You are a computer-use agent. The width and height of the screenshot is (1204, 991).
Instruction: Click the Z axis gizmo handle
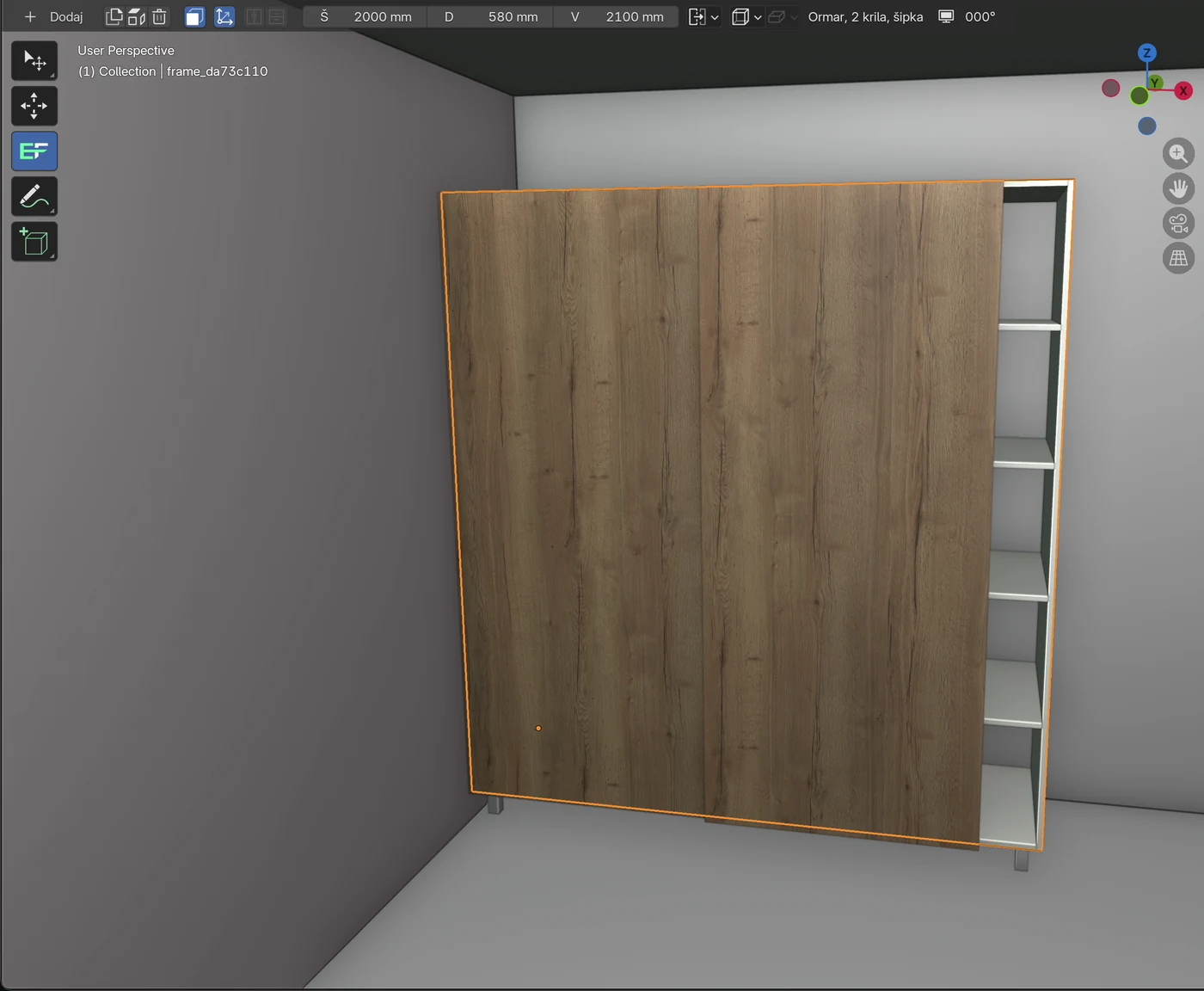pyautogui.click(x=1146, y=52)
